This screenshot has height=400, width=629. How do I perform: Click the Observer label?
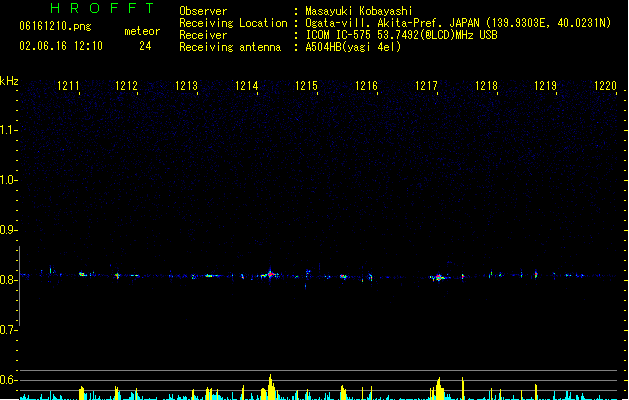203,11
